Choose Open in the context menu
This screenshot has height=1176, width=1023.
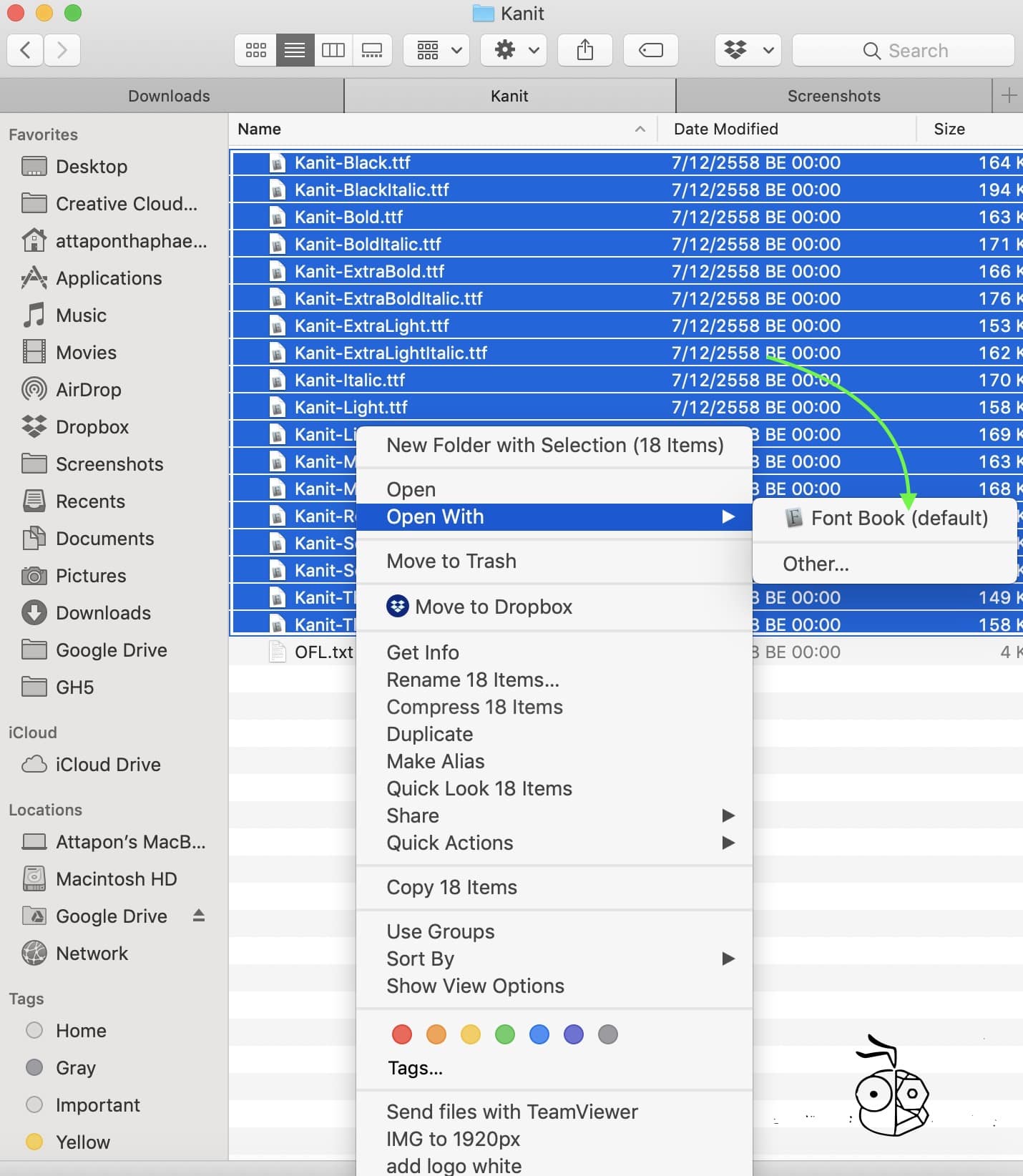(x=554, y=489)
